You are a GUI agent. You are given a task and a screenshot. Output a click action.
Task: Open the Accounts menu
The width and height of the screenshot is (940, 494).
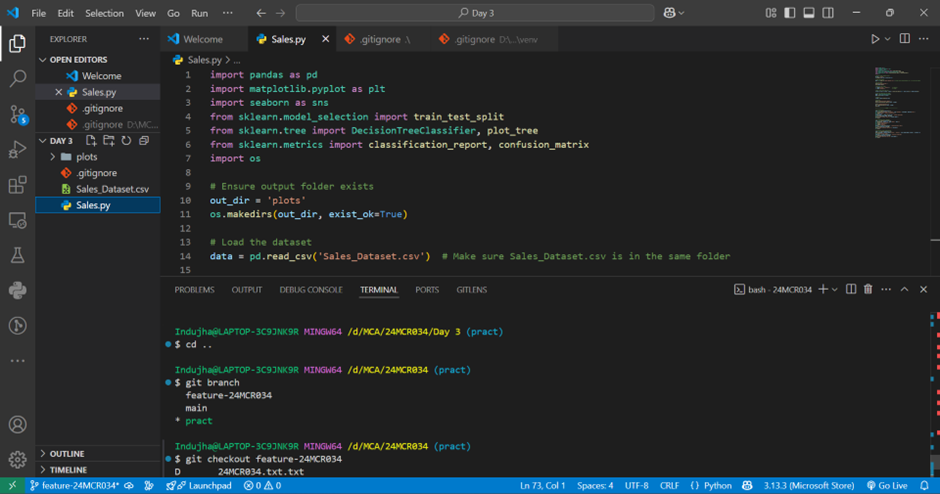[17, 424]
